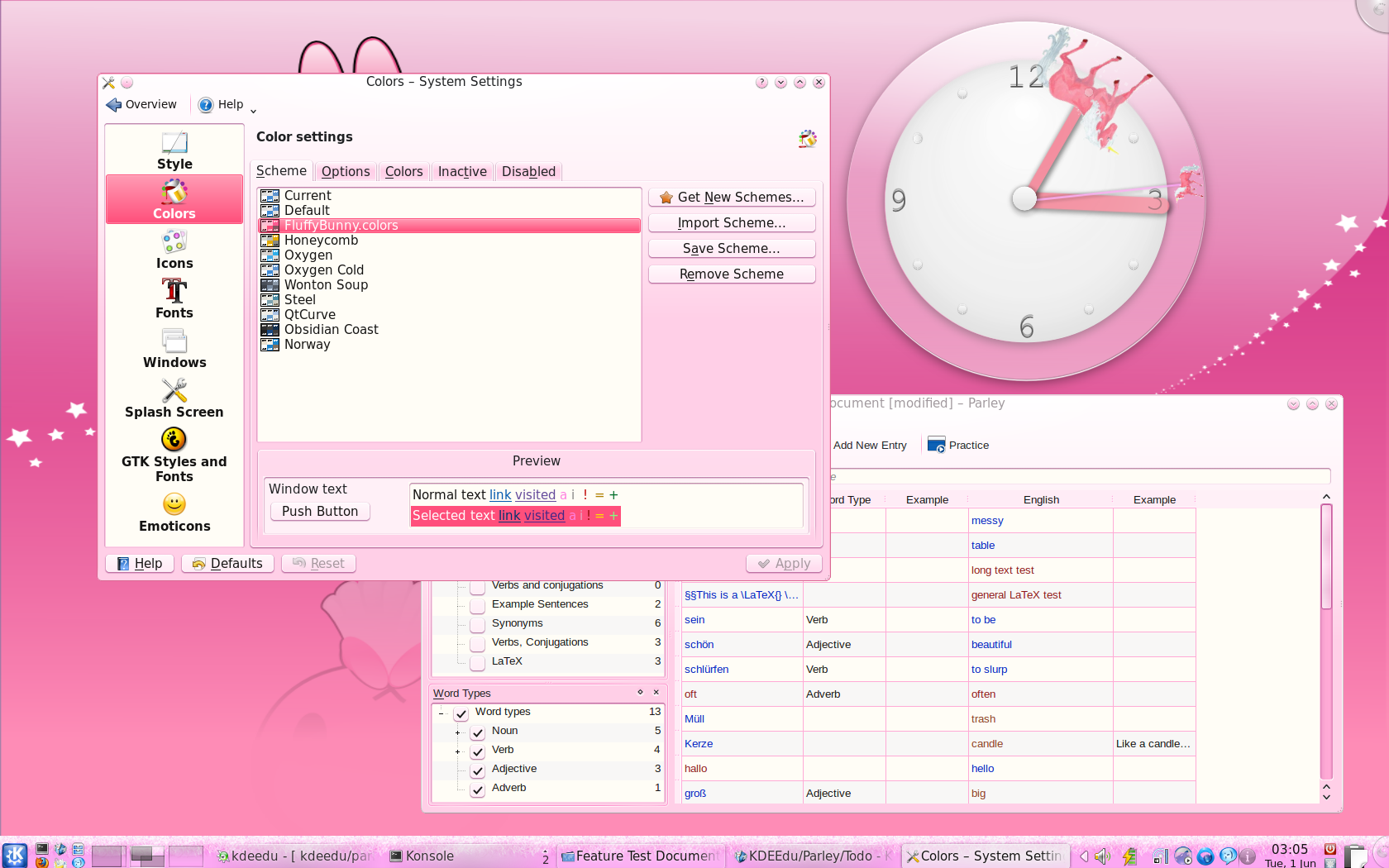Expand the Verb word type node

(x=457, y=751)
